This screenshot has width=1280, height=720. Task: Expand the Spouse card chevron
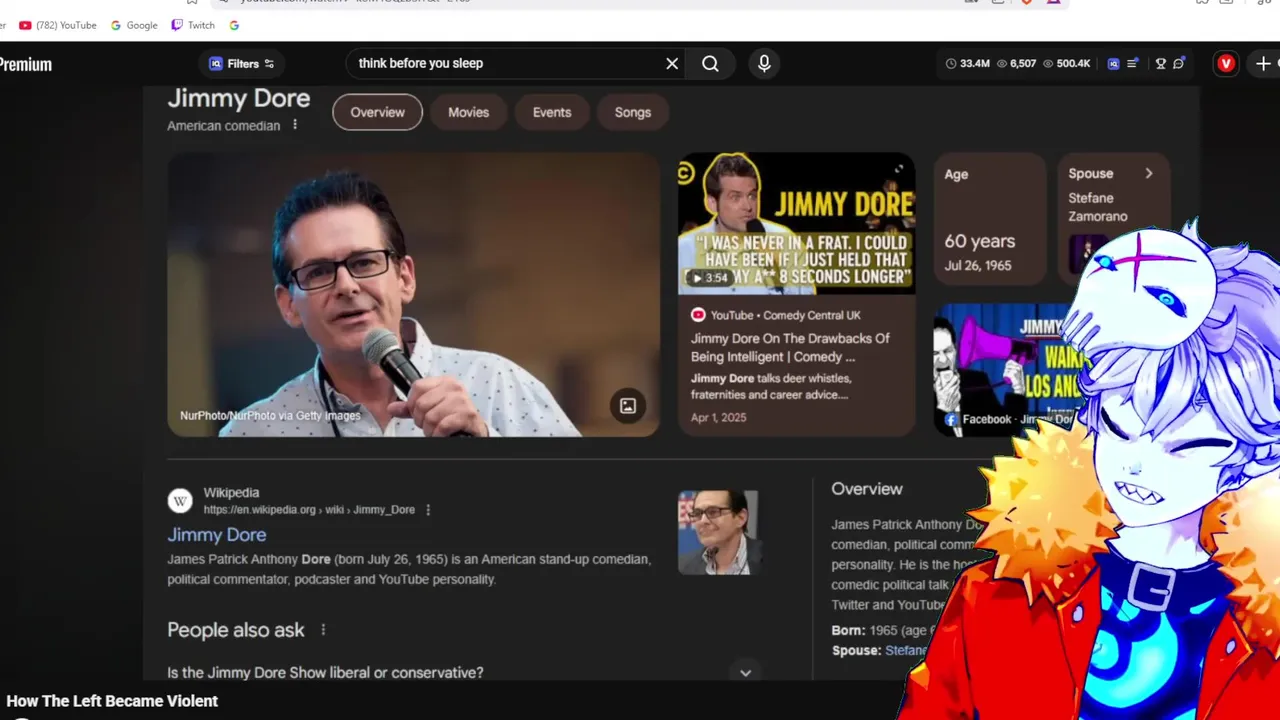coord(1148,173)
